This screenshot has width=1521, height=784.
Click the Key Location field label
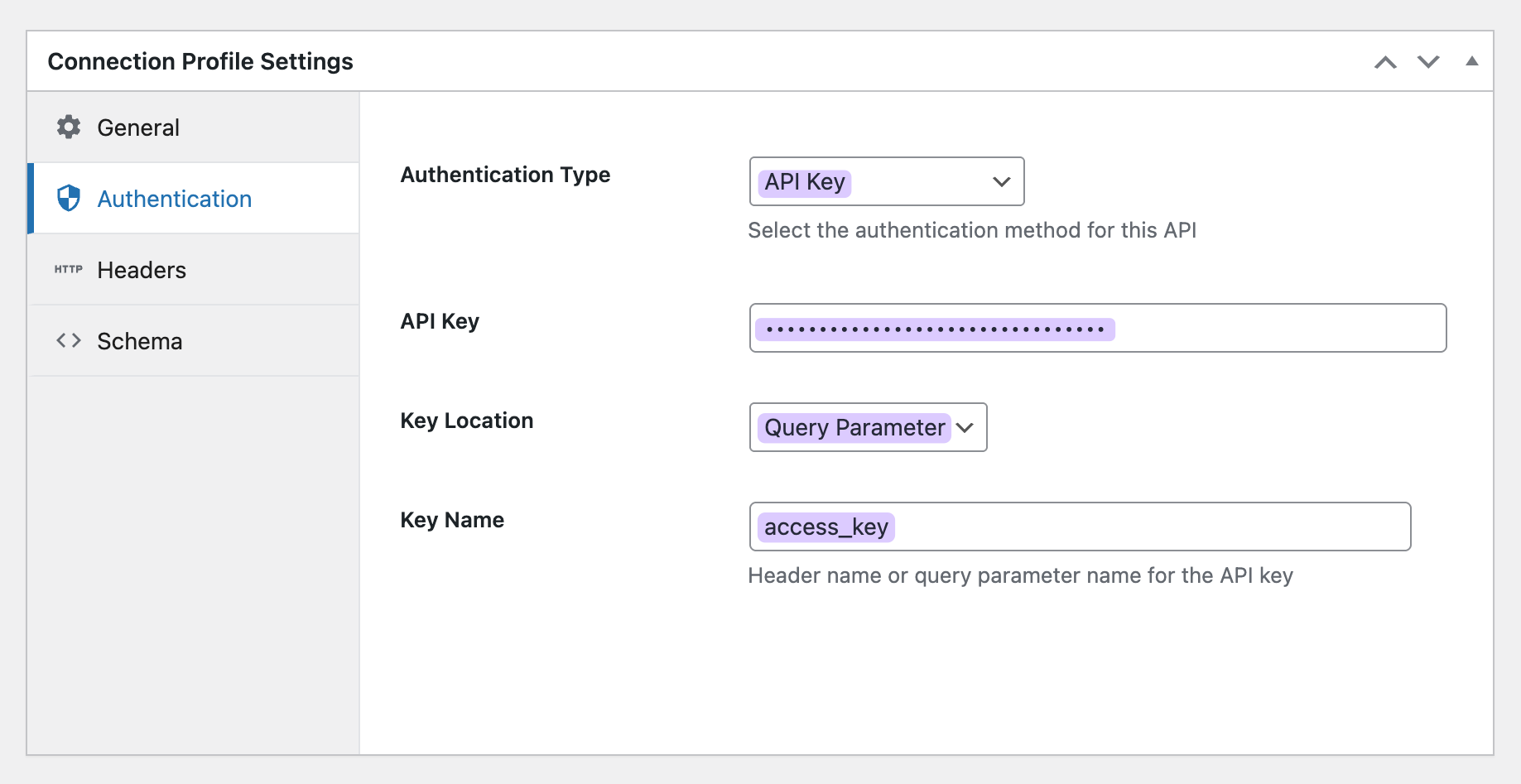[466, 421]
